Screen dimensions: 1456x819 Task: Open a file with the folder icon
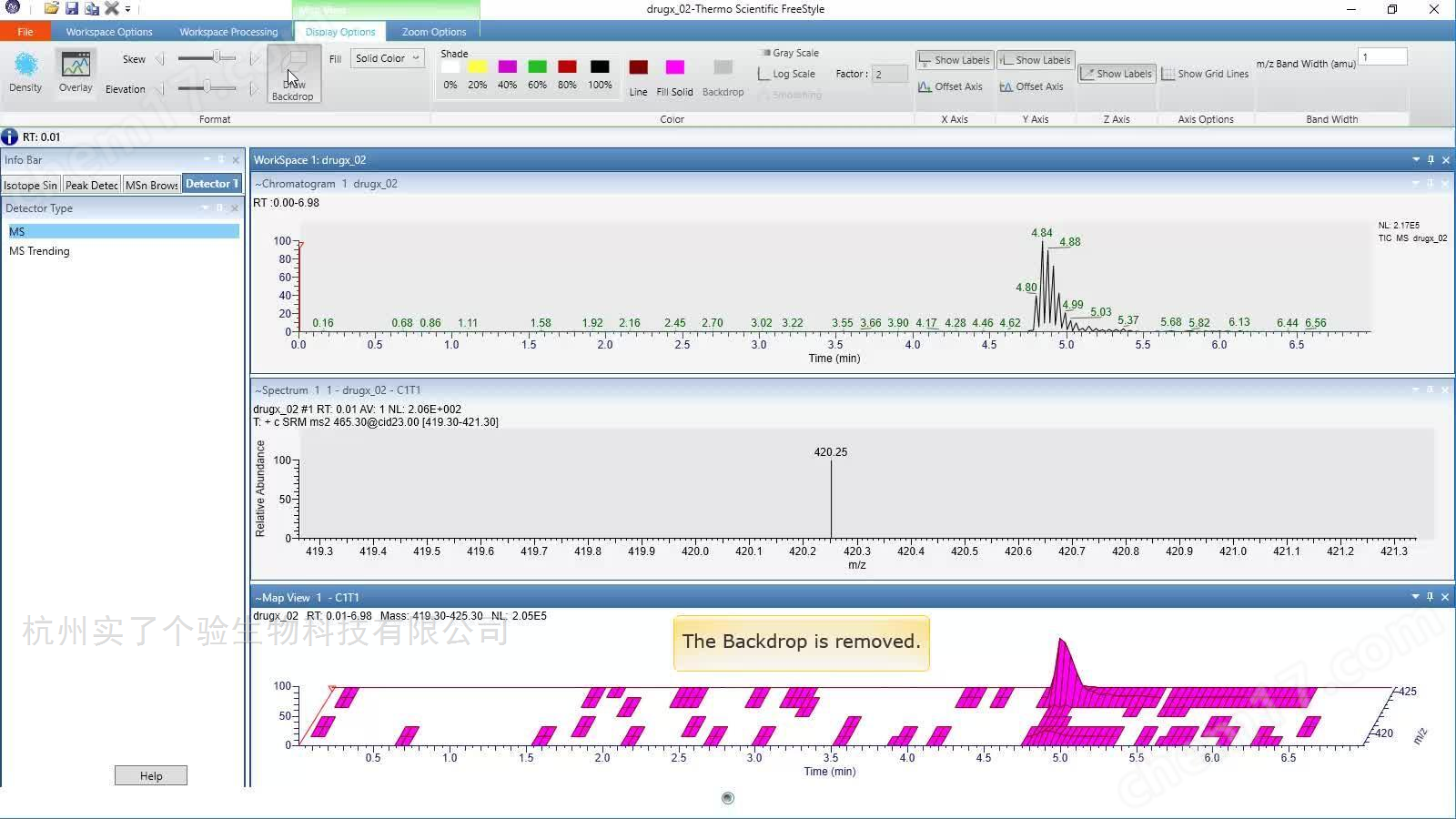(51, 8)
